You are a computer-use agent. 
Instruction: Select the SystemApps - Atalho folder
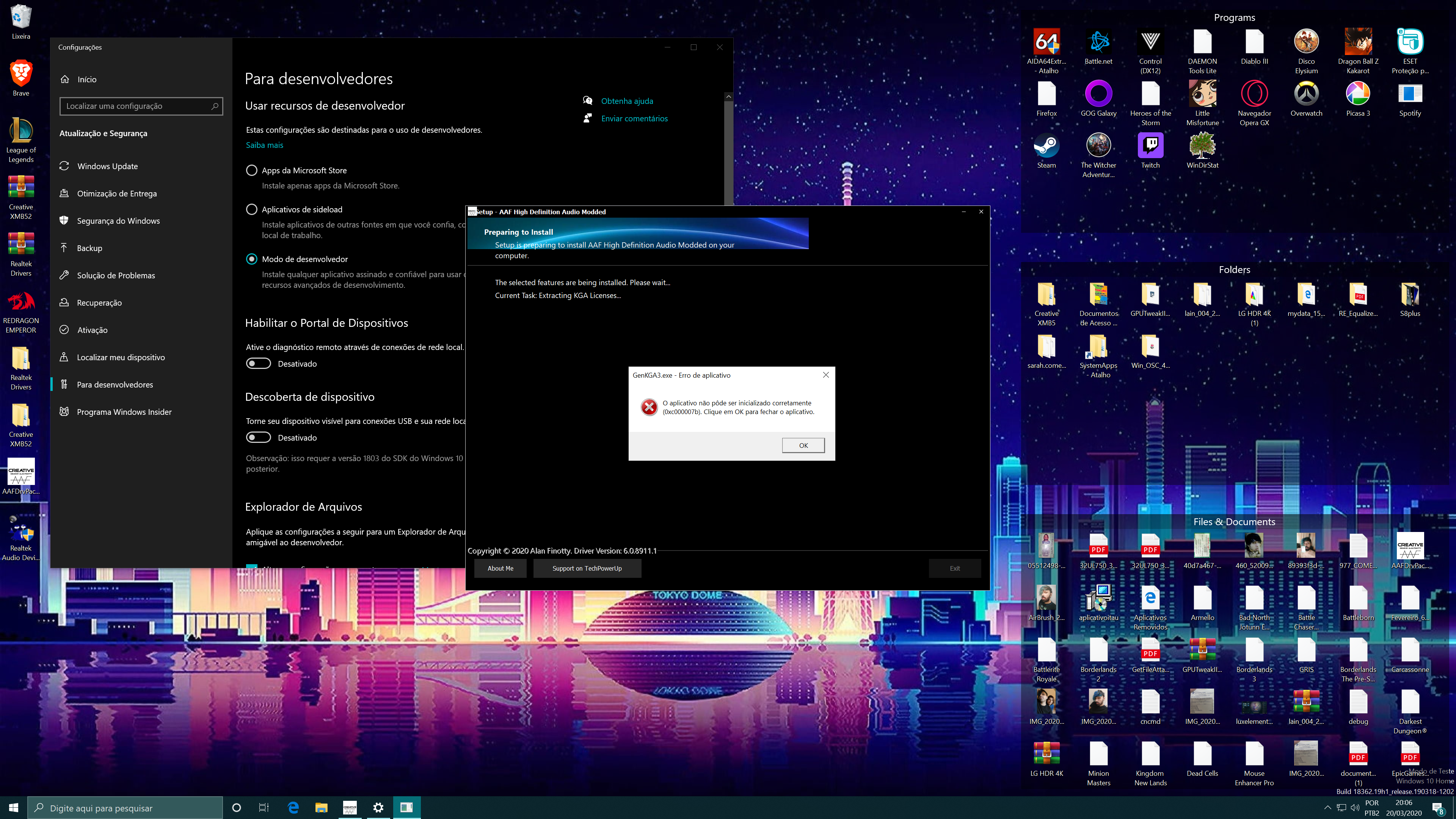1098,356
